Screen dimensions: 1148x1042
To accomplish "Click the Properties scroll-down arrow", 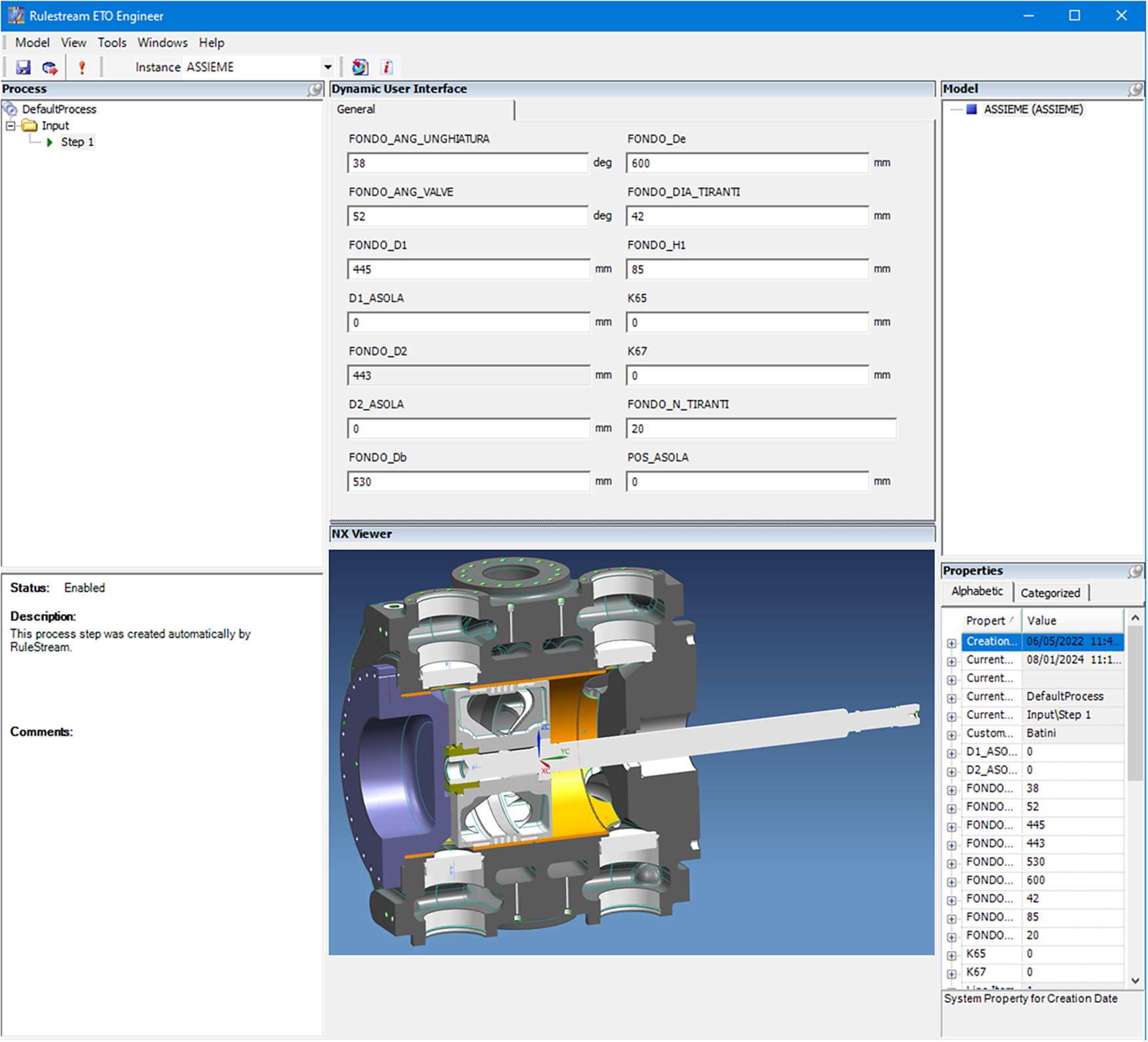I will click(x=1136, y=980).
